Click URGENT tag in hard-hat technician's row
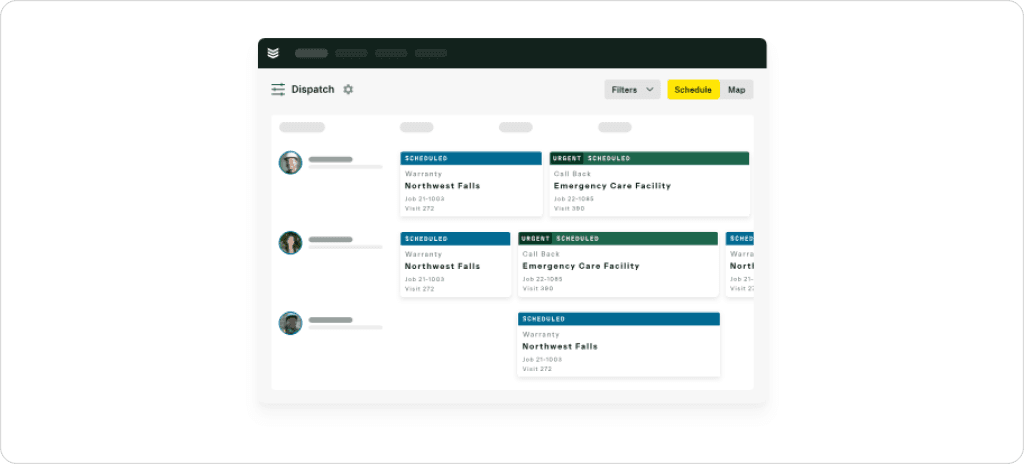This screenshot has width=1024, height=464. (x=567, y=158)
